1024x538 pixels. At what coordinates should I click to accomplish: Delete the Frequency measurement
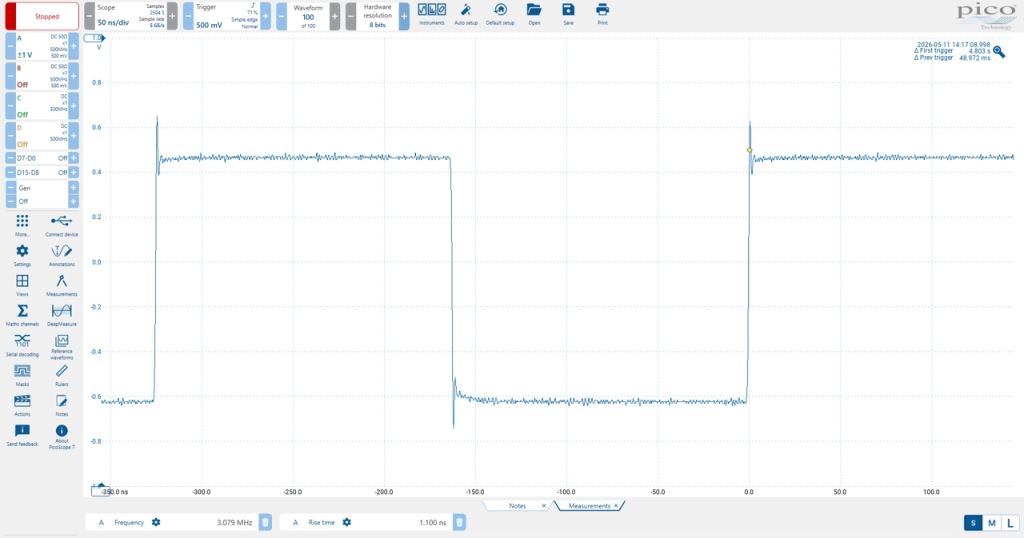coord(265,522)
